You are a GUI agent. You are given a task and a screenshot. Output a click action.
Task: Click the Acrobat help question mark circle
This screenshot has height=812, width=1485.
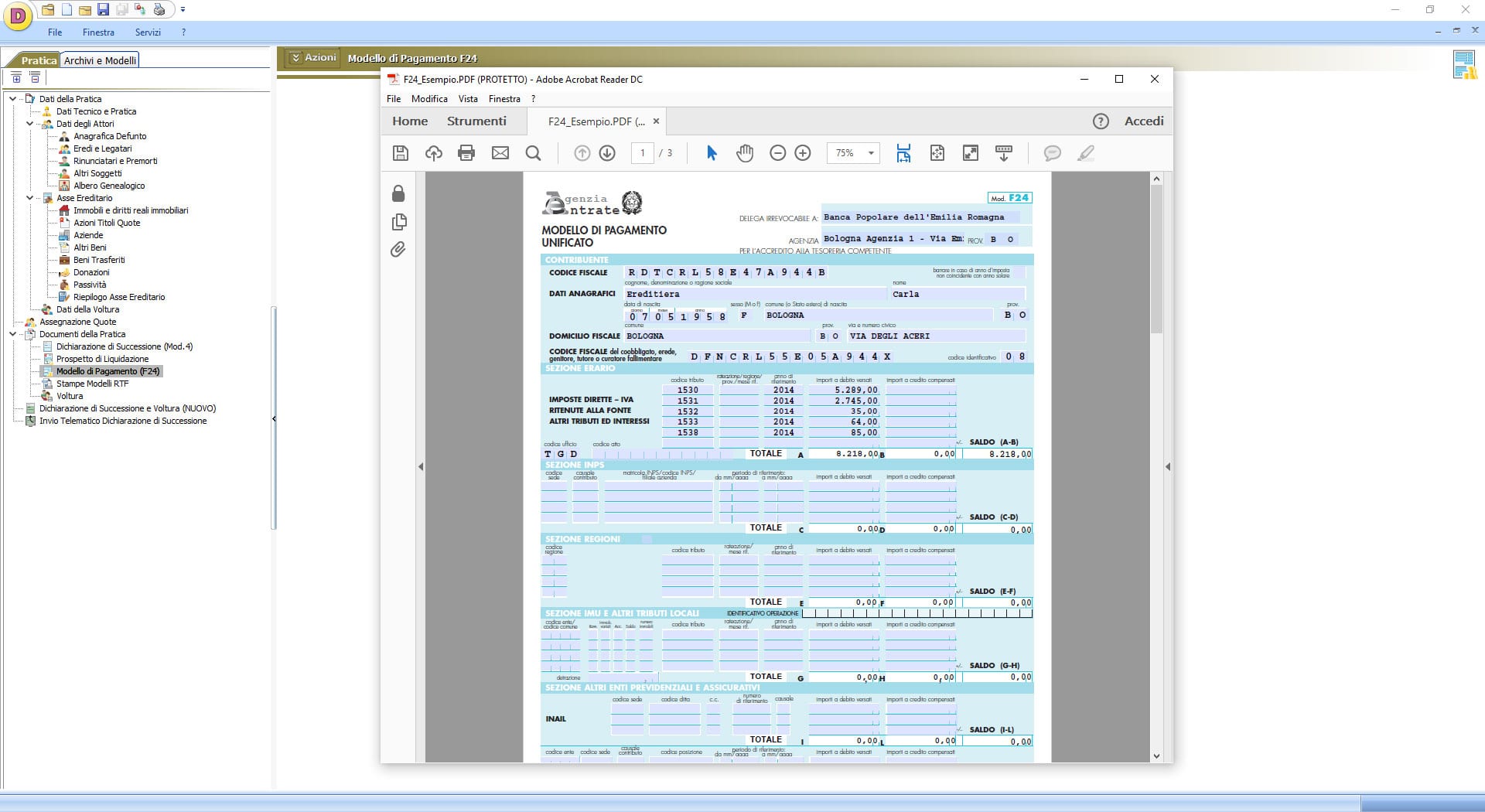tap(1101, 121)
